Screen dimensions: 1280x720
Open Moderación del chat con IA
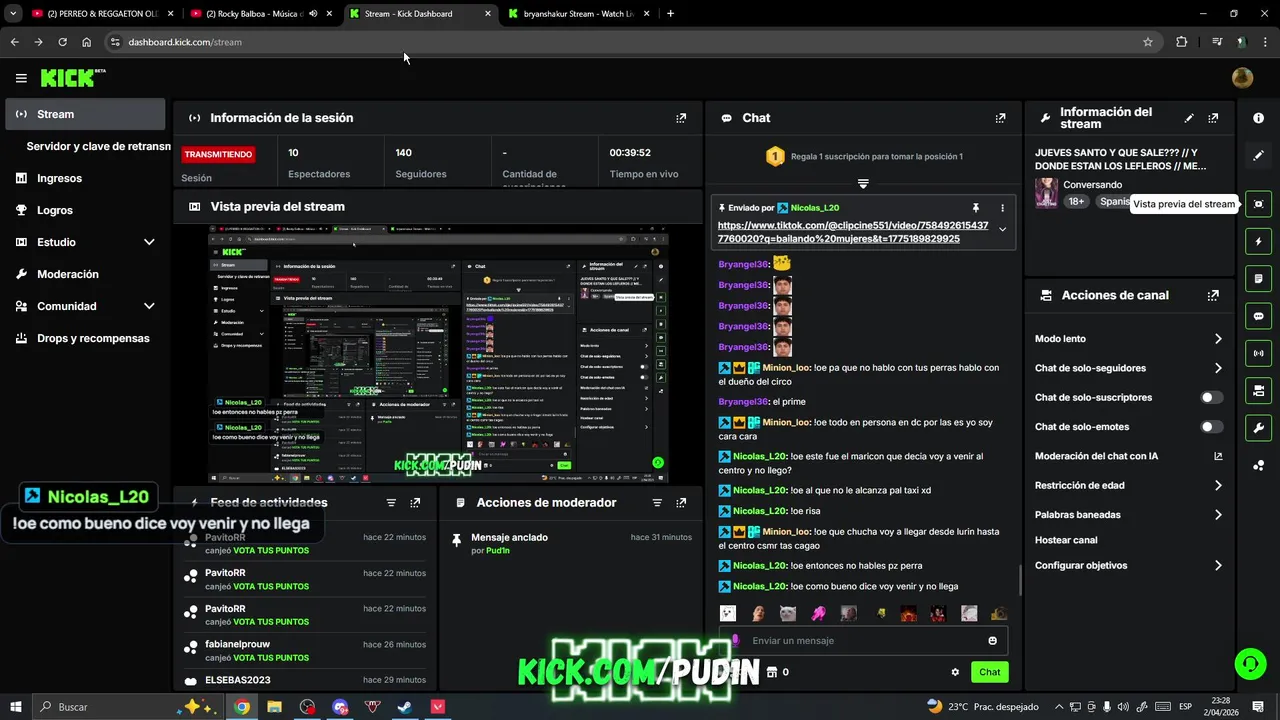[x=1129, y=456]
